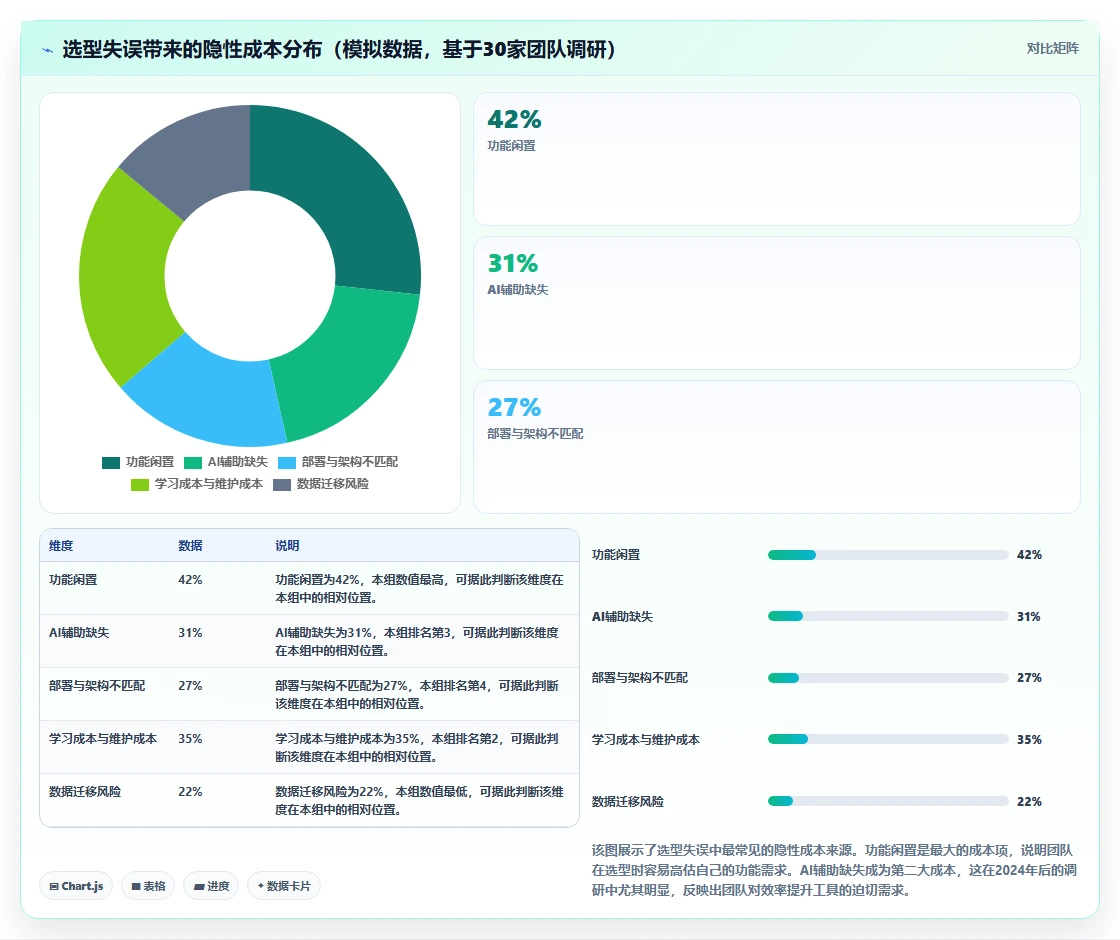This screenshot has width=1120, height=940.
Task: Click the 功能闲置 progress bar
Action: (888, 555)
